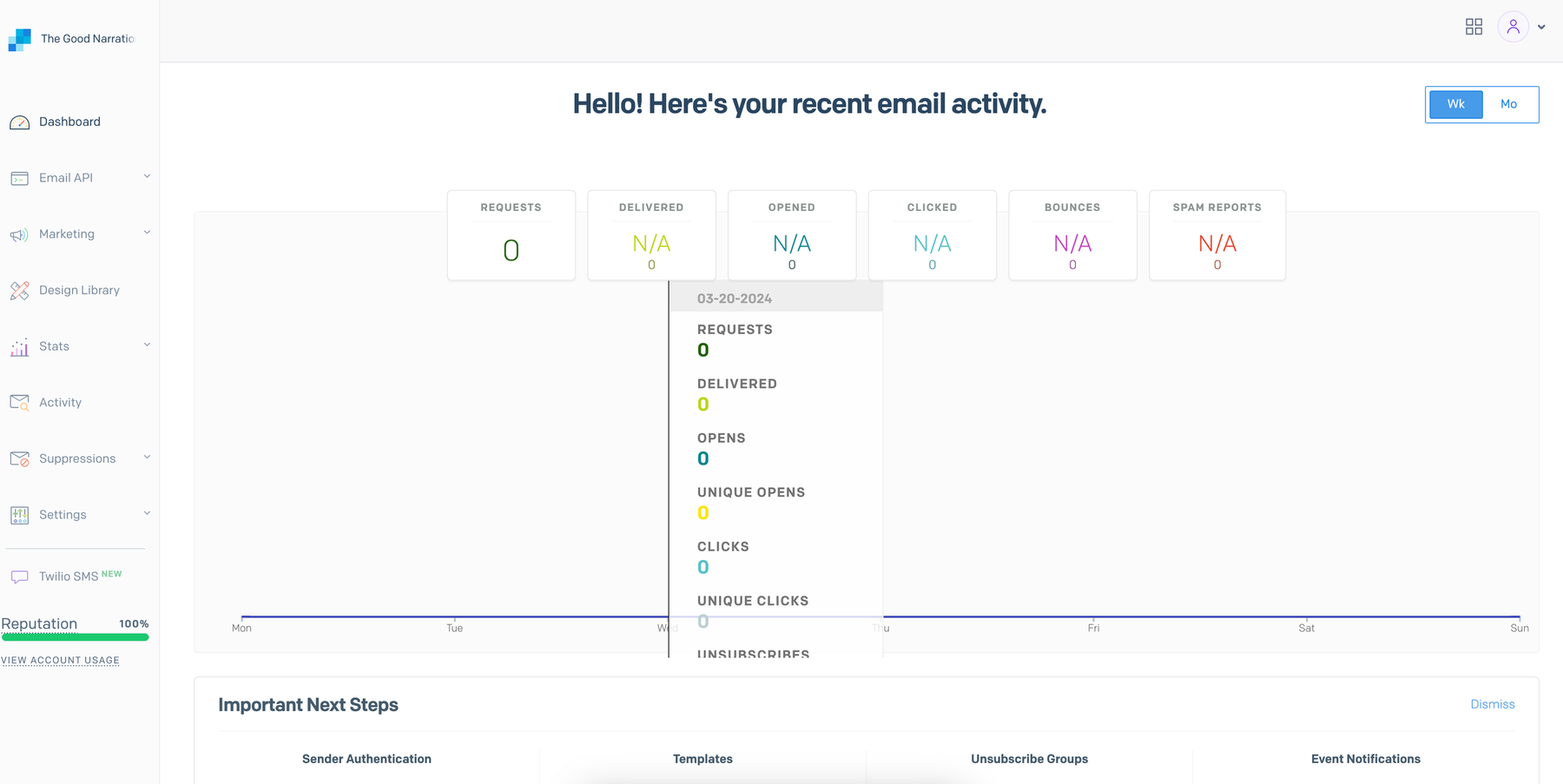Open the Activity magnifier-envelope icon
The width and height of the screenshot is (1563, 784).
[20, 402]
